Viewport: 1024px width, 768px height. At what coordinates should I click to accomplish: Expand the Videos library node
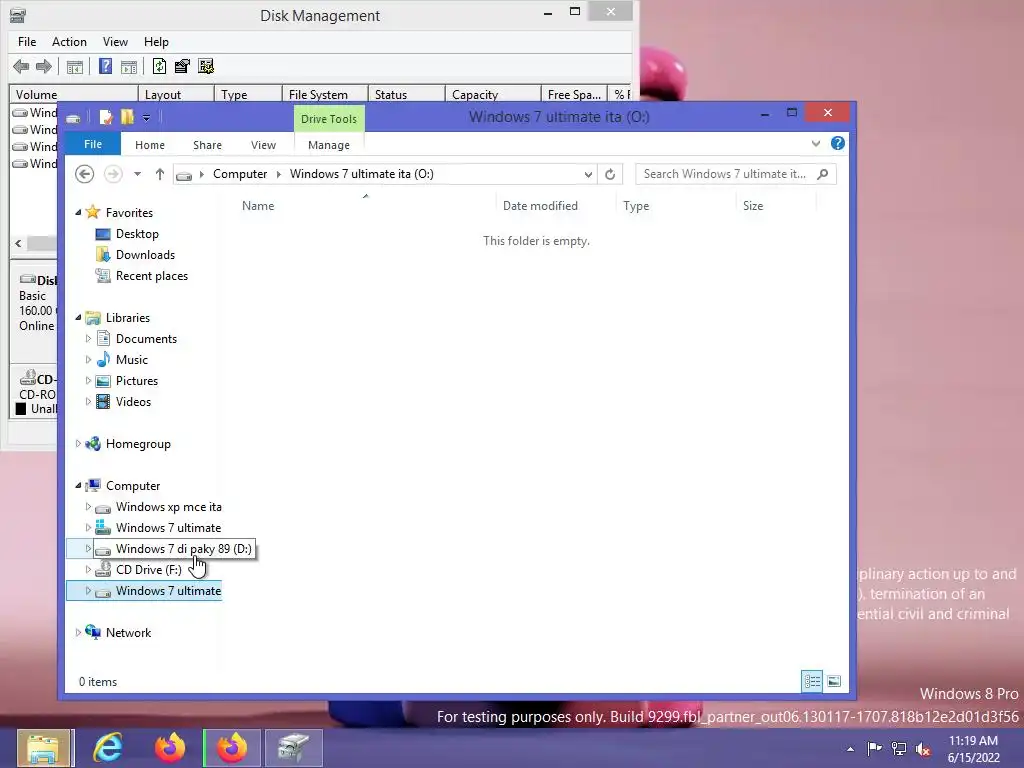[88, 402]
